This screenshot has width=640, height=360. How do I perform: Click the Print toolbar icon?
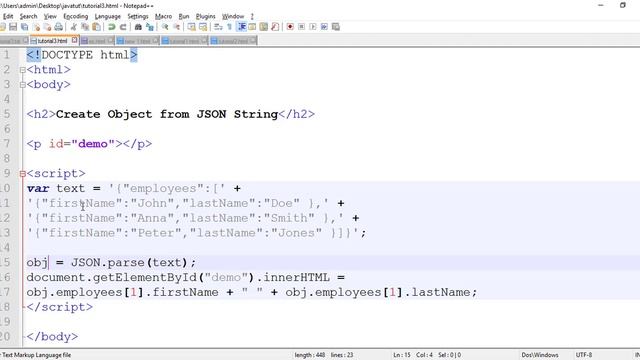pyautogui.click(x=59, y=27)
